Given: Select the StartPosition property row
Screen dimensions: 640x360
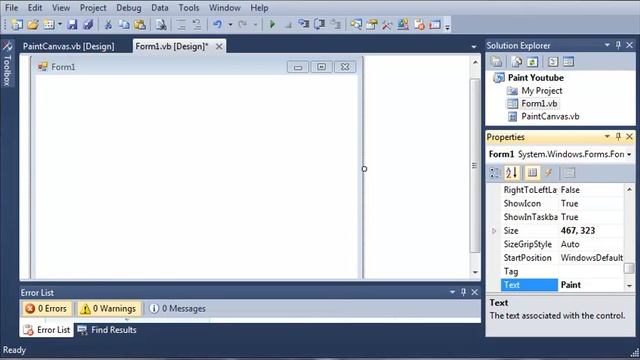Looking at the screenshot, I should click(562, 258).
